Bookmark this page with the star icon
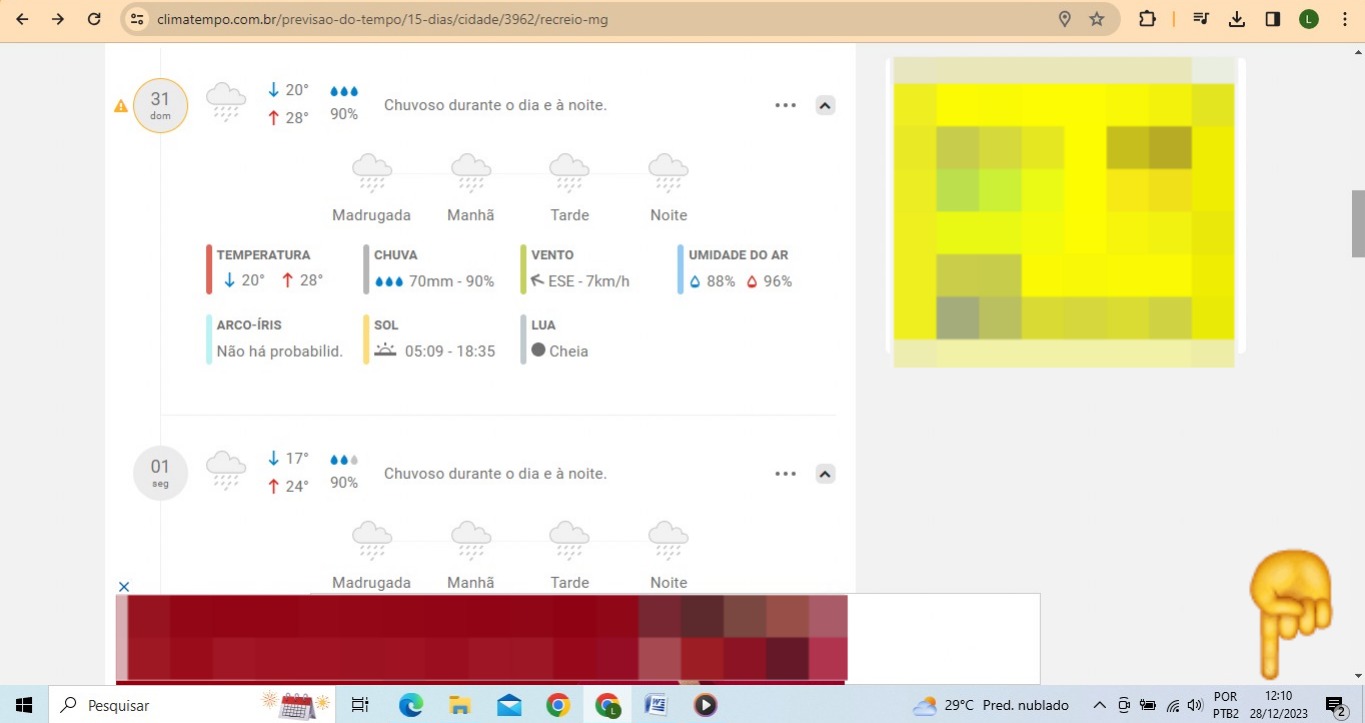The height and width of the screenshot is (723, 1365). click(1097, 19)
